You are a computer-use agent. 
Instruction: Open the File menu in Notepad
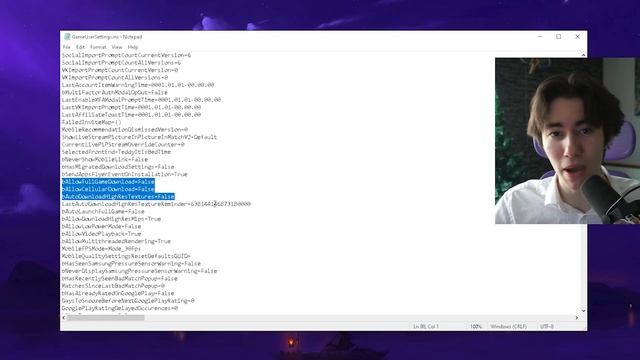pos(67,47)
